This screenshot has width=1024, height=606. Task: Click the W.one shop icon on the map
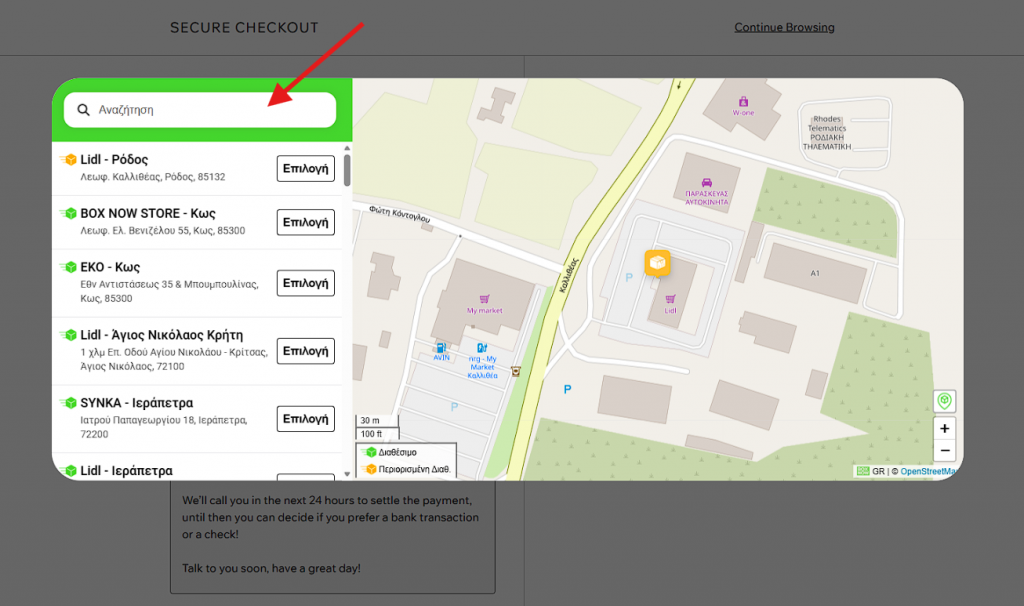tap(743, 101)
